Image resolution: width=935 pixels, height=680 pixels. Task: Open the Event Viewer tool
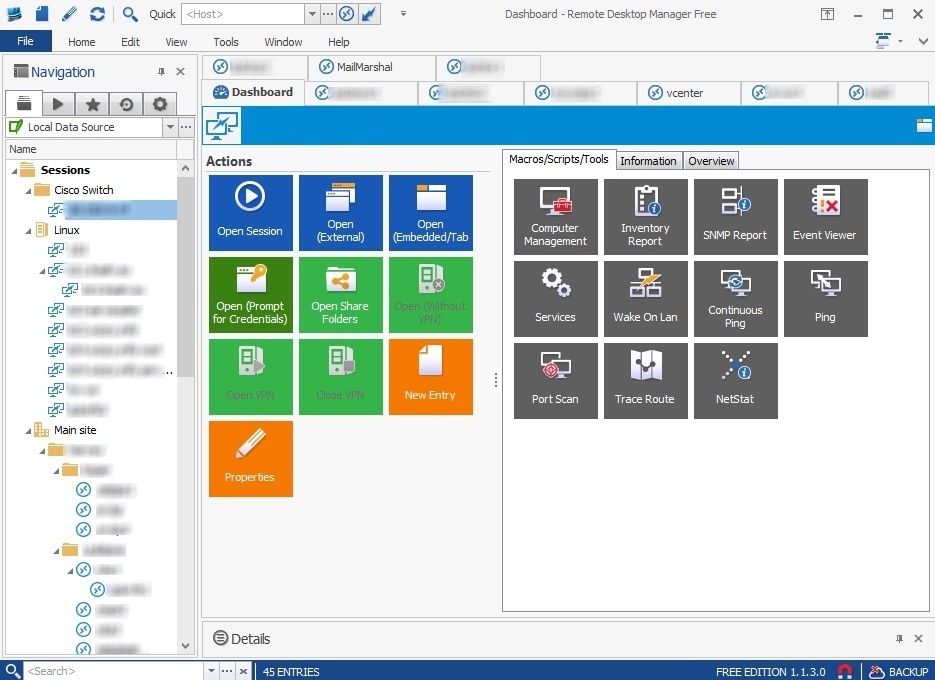tap(825, 216)
